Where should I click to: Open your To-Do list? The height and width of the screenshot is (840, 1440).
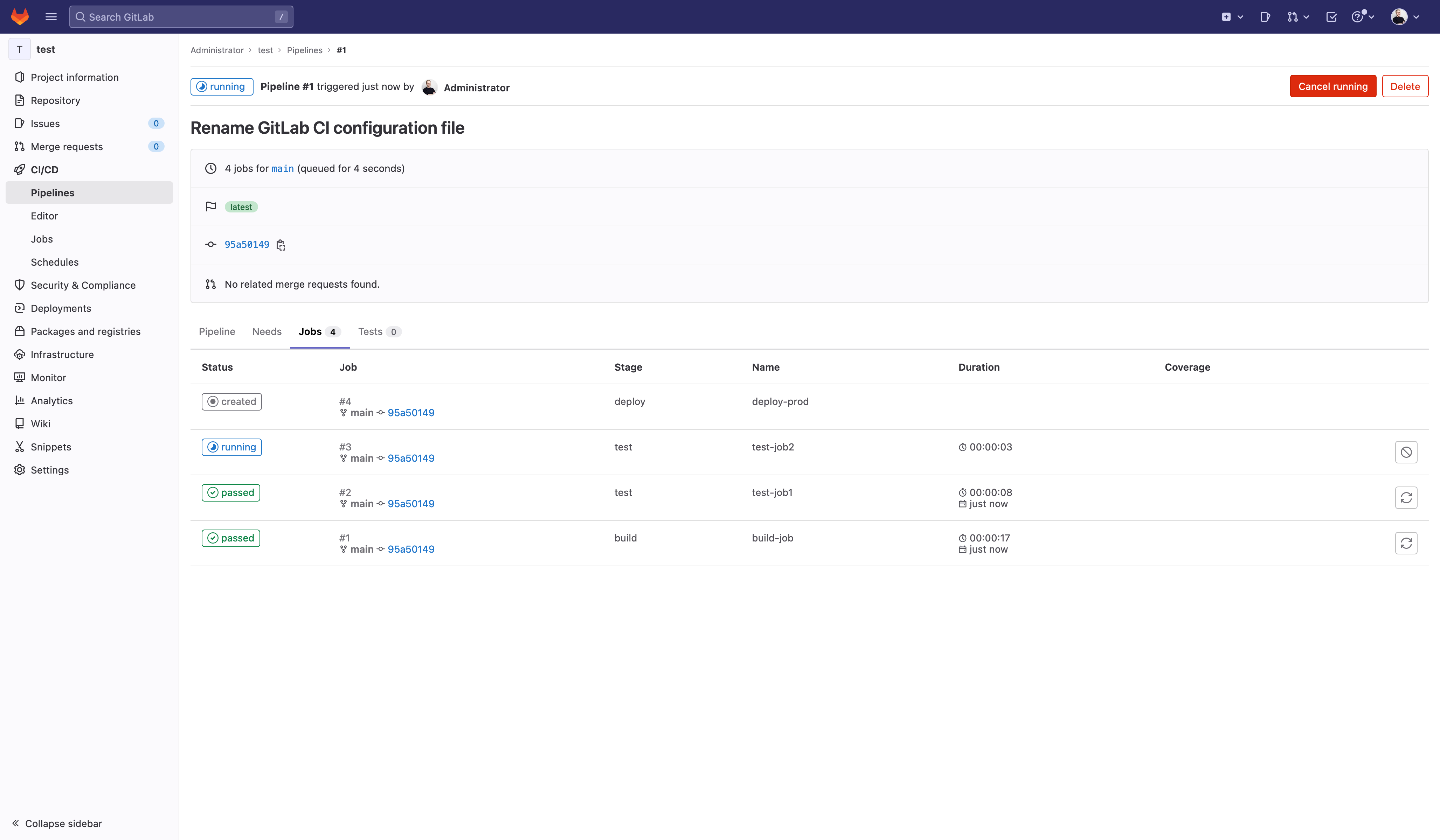click(x=1331, y=16)
